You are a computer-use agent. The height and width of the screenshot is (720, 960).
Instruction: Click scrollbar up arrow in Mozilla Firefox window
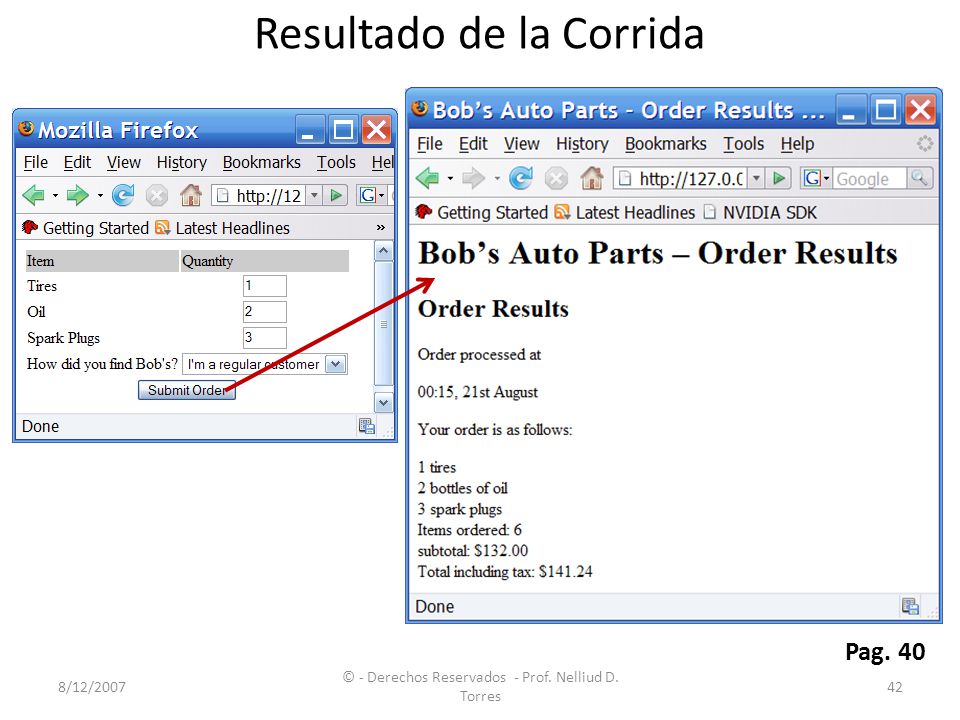(383, 250)
